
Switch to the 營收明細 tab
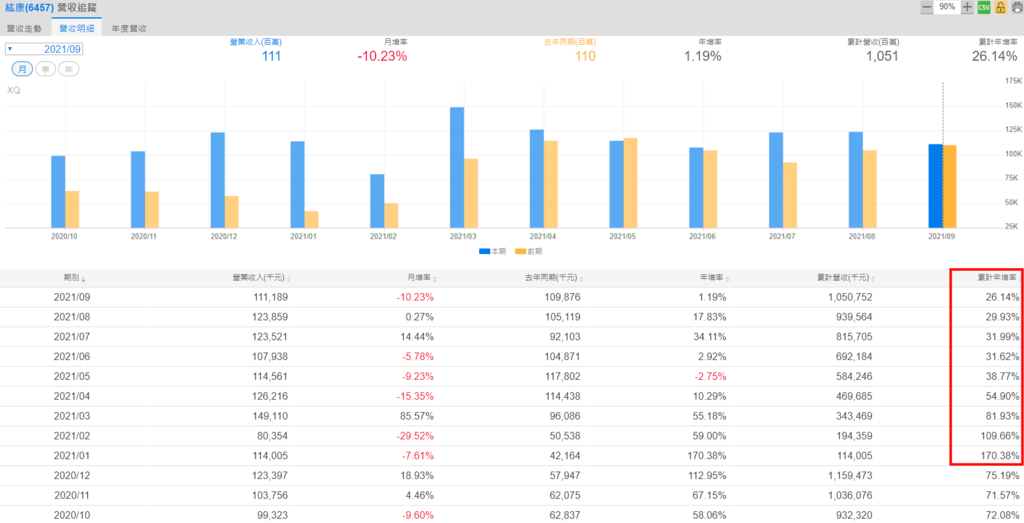pos(76,29)
